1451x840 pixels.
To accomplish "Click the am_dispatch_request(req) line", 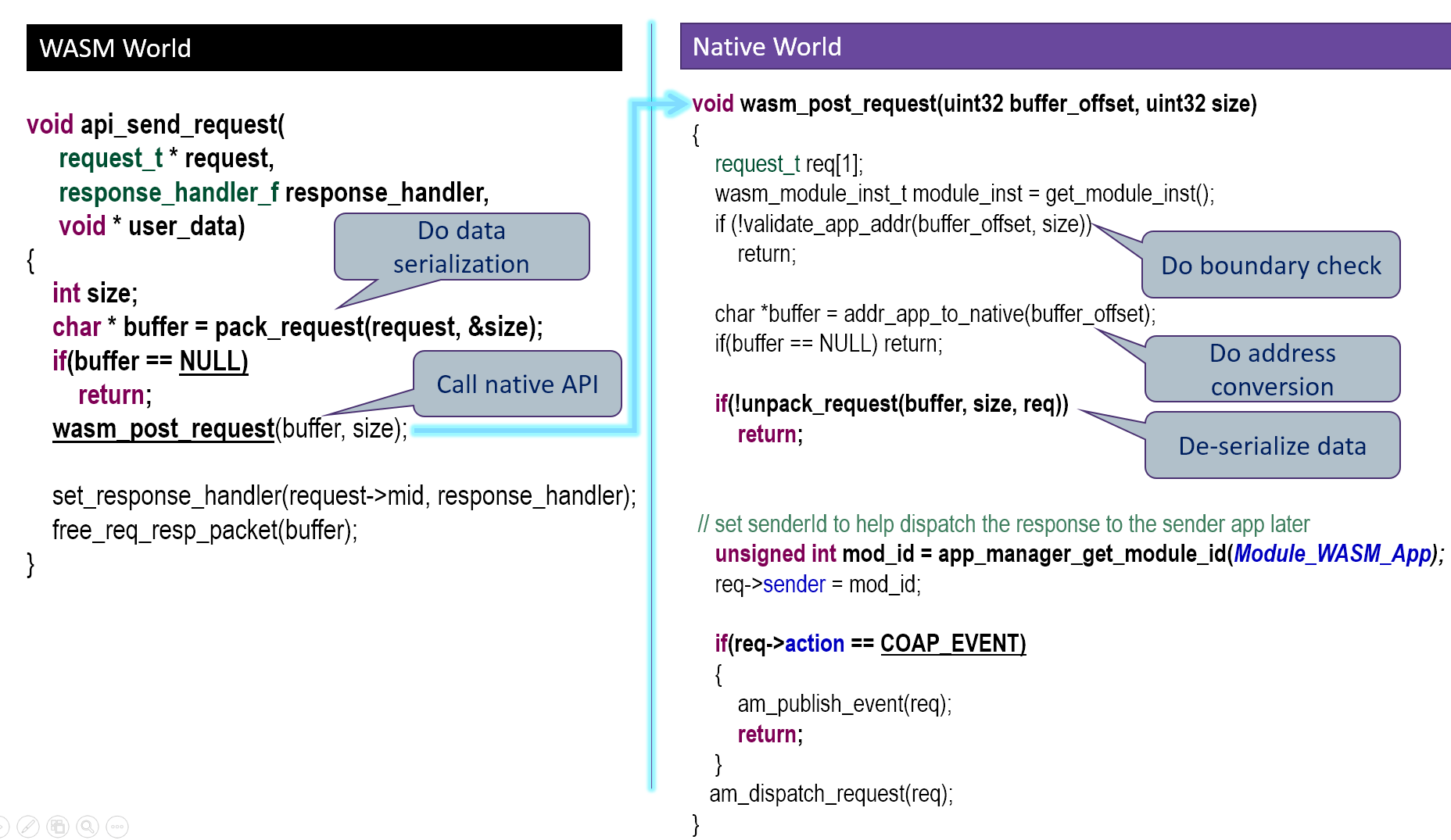I will [830, 794].
